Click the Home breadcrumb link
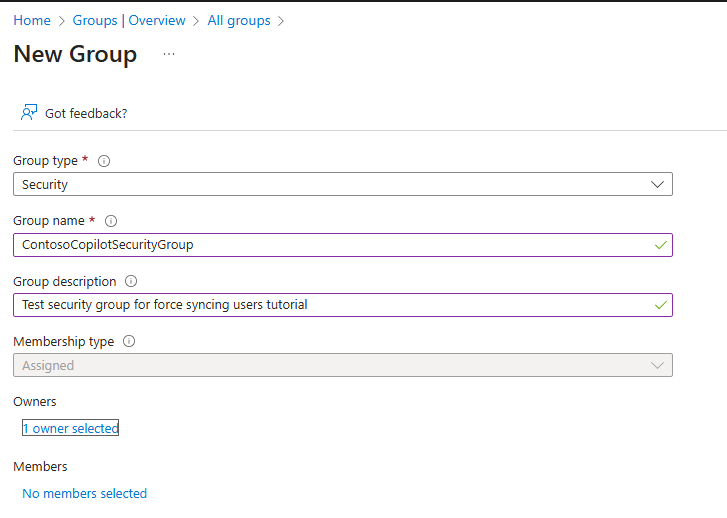 point(32,20)
